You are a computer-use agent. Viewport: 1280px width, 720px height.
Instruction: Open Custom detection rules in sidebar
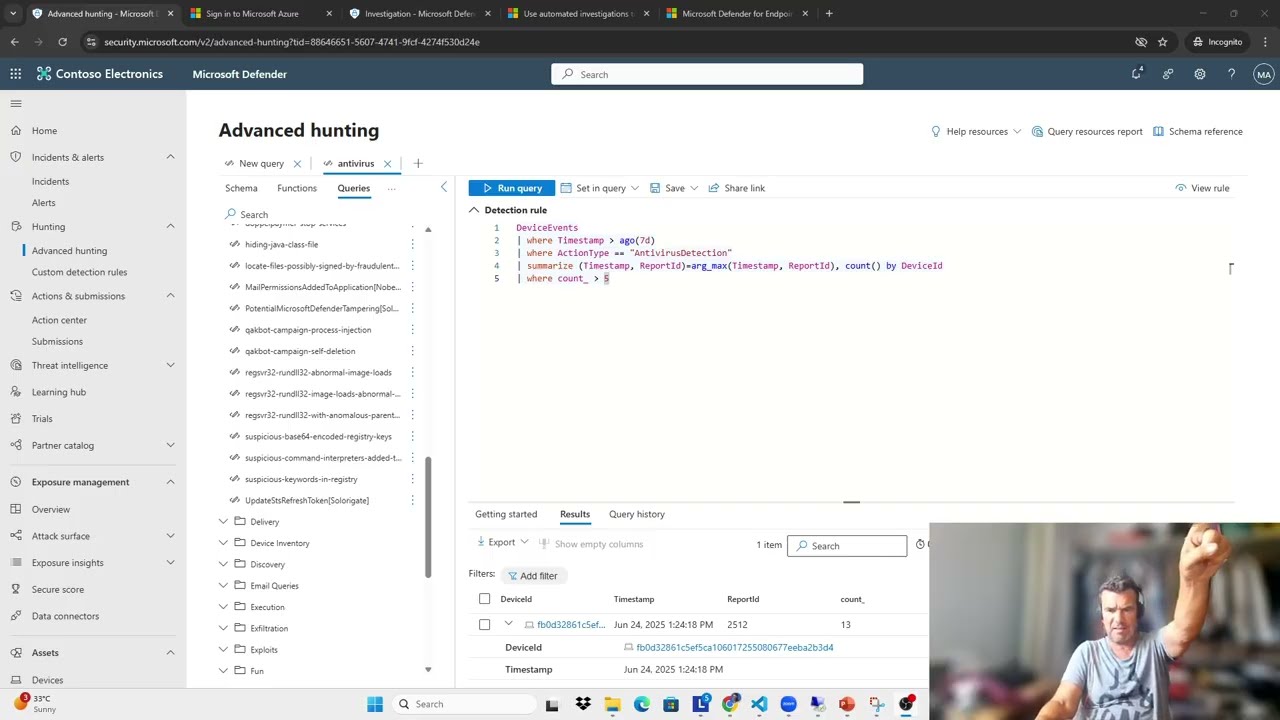tap(79, 272)
